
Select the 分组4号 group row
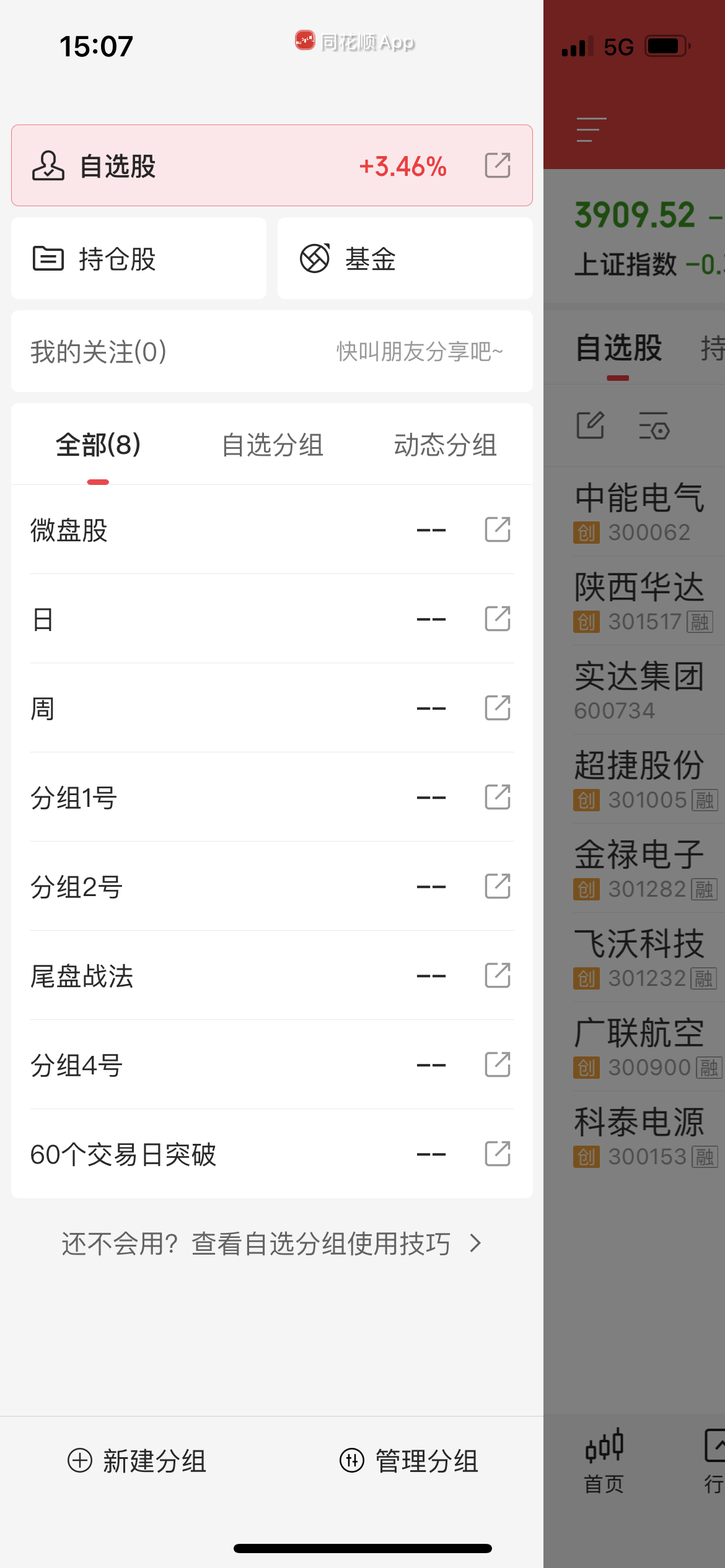click(211, 1065)
